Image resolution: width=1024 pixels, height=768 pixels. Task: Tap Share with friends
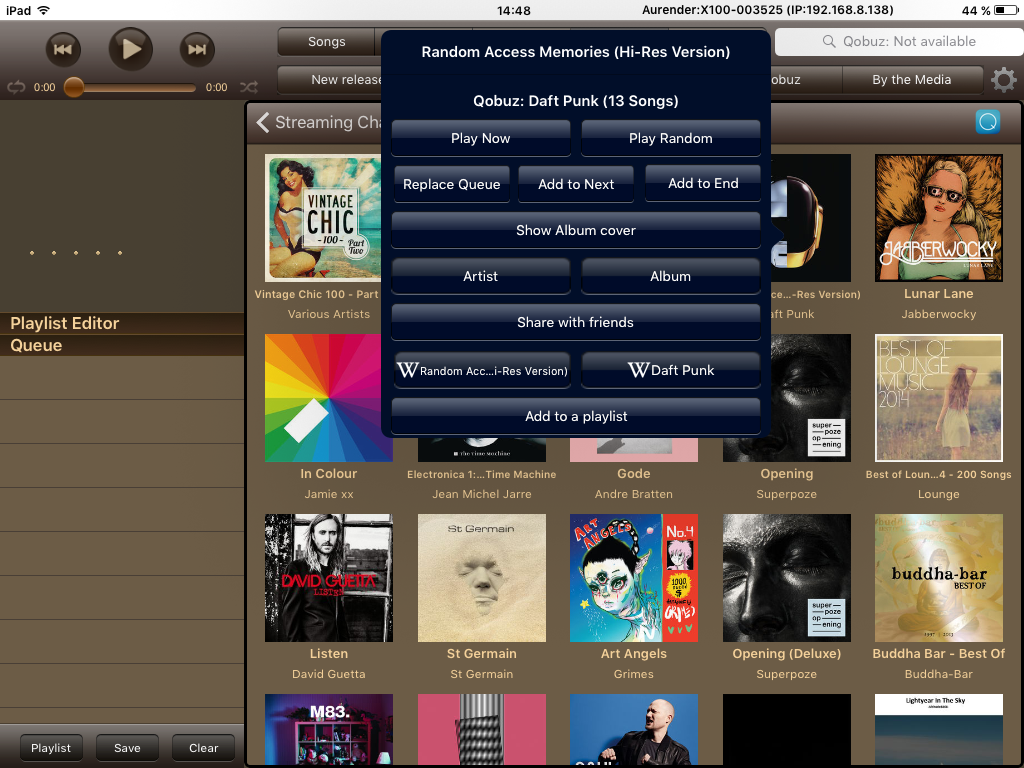pyautogui.click(x=576, y=323)
